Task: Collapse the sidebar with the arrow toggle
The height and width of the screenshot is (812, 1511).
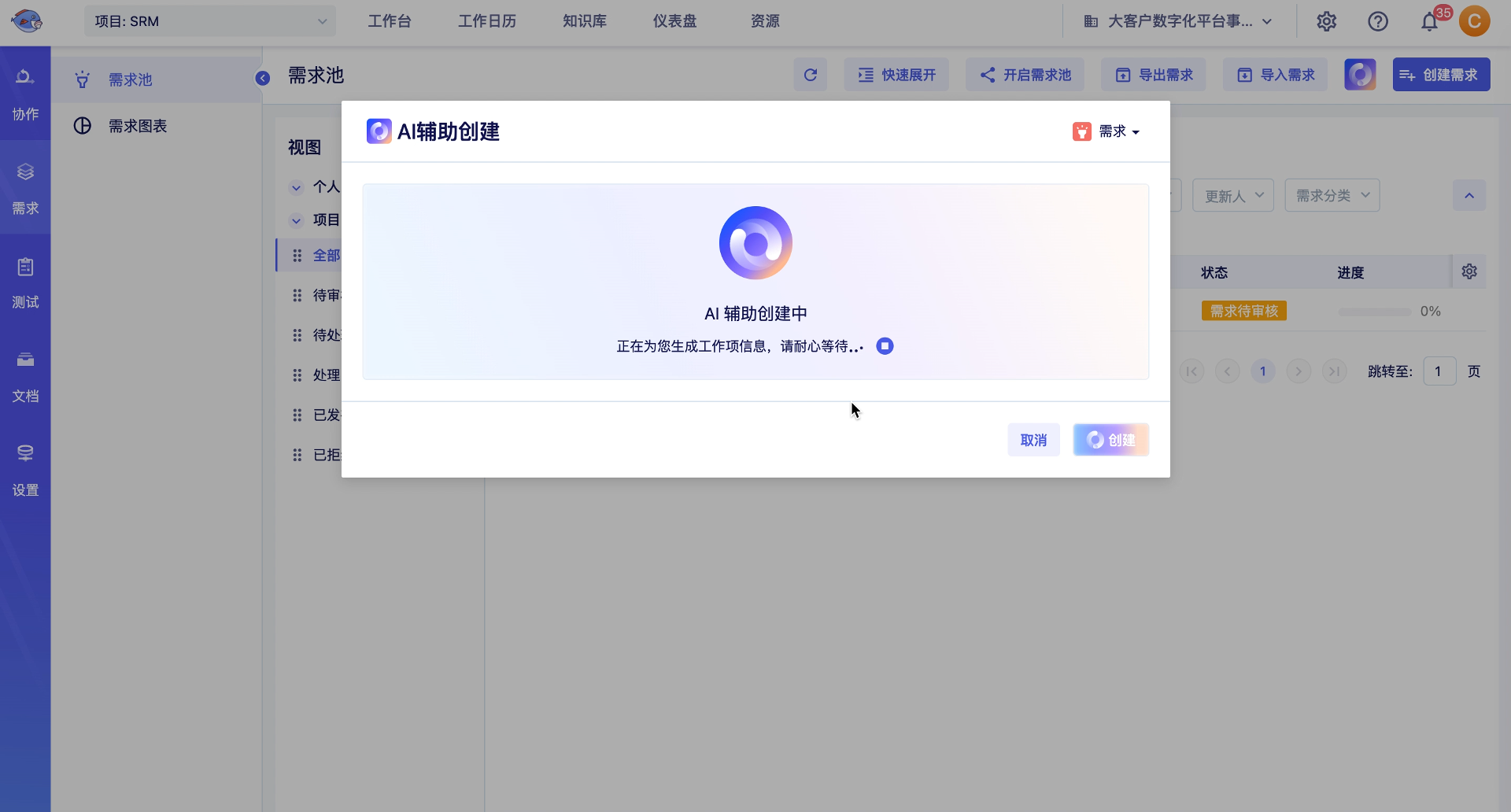Action: [x=263, y=78]
